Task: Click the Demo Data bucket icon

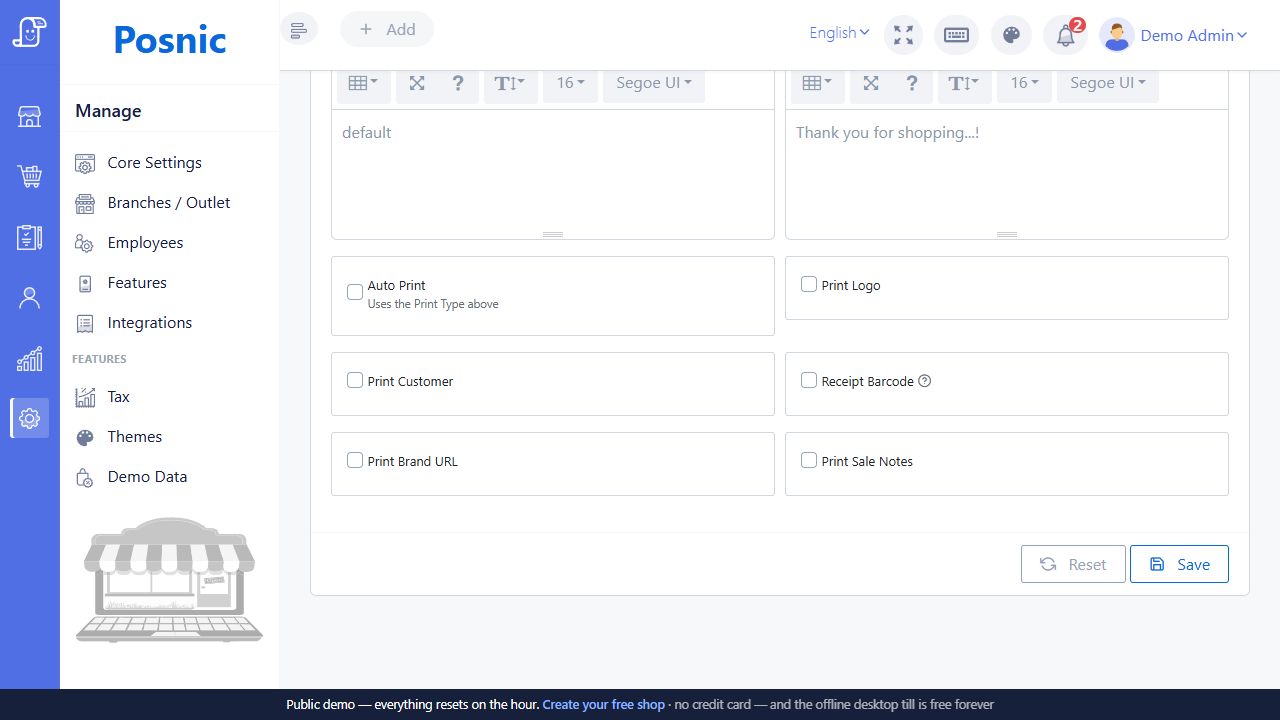Action: 86,477
